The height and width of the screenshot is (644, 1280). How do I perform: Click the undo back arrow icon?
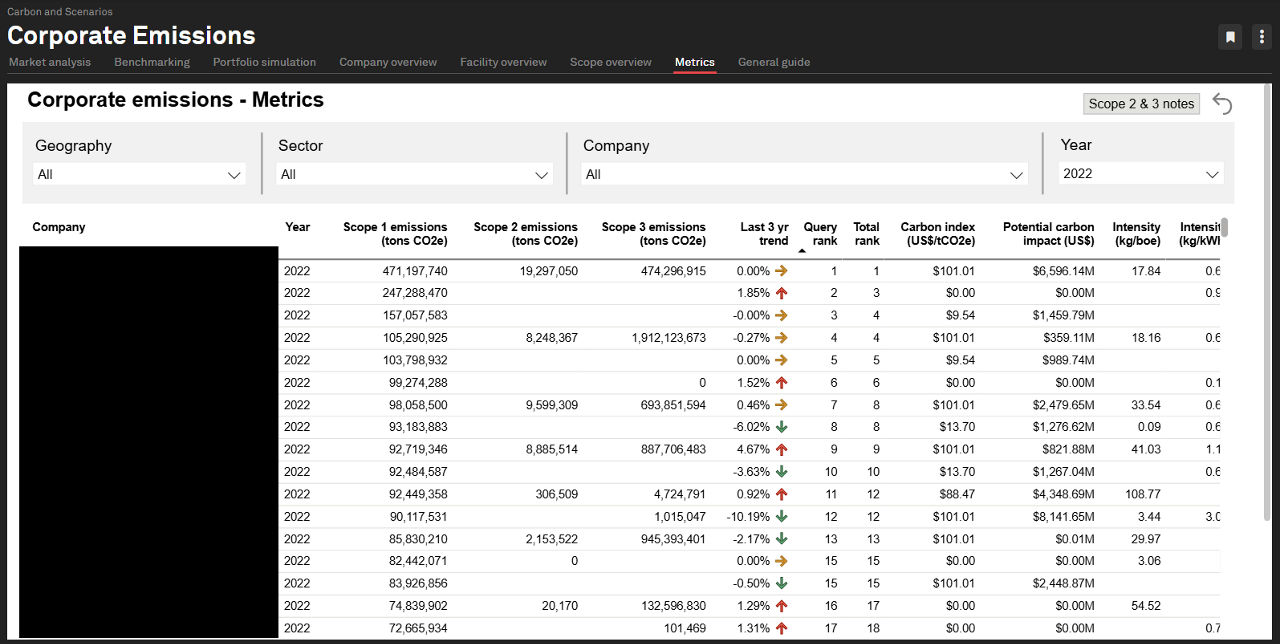pos(1222,104)
